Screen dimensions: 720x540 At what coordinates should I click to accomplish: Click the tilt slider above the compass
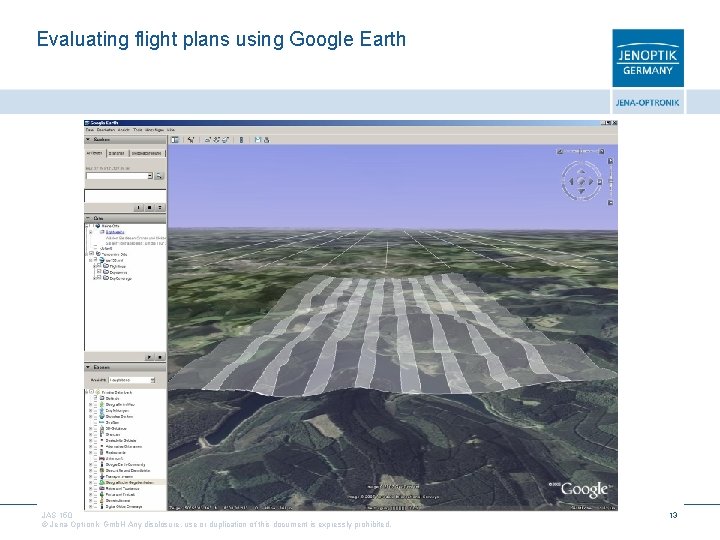coord(581,151)
